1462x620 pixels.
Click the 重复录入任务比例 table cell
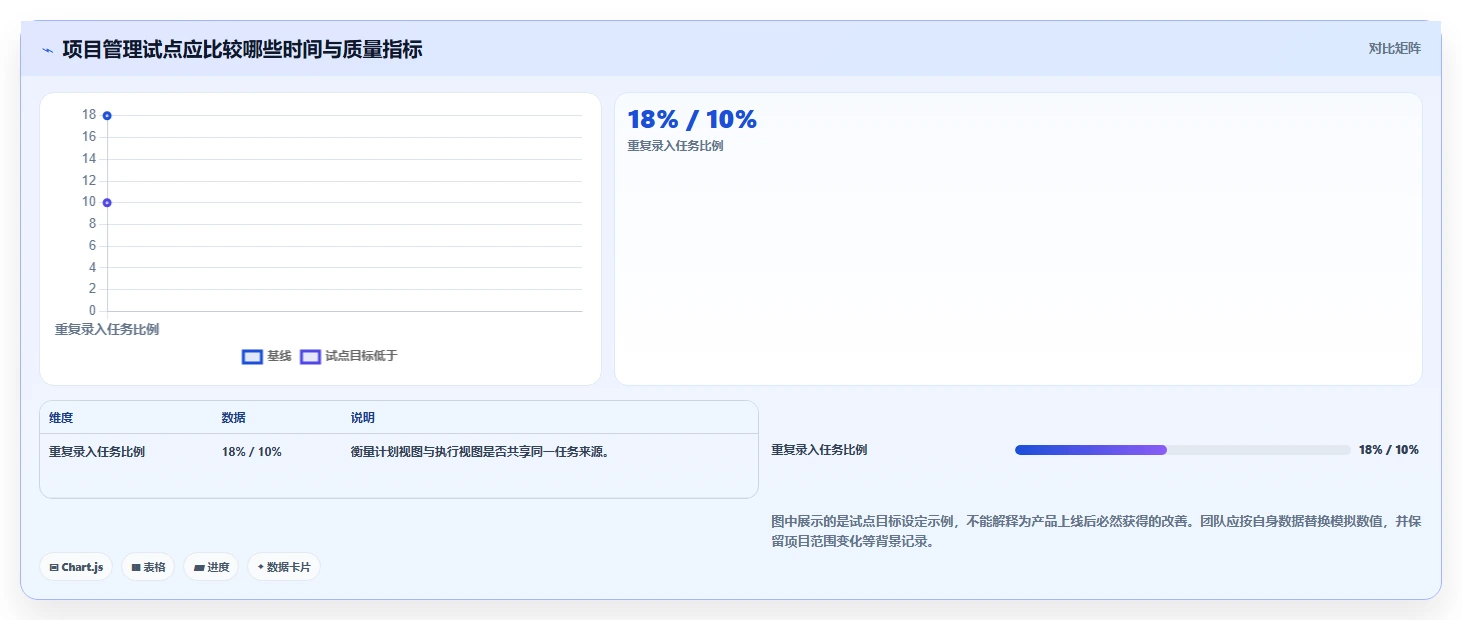click(97, 452)
